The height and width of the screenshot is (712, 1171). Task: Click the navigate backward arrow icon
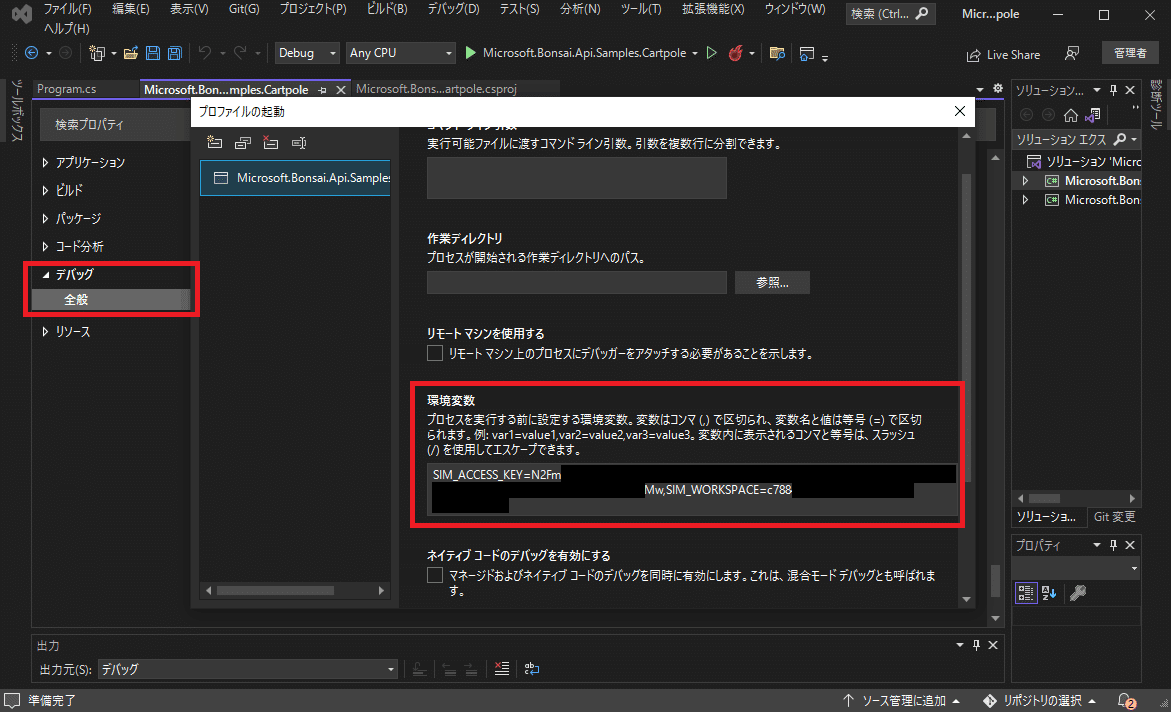tap(31, 53)
